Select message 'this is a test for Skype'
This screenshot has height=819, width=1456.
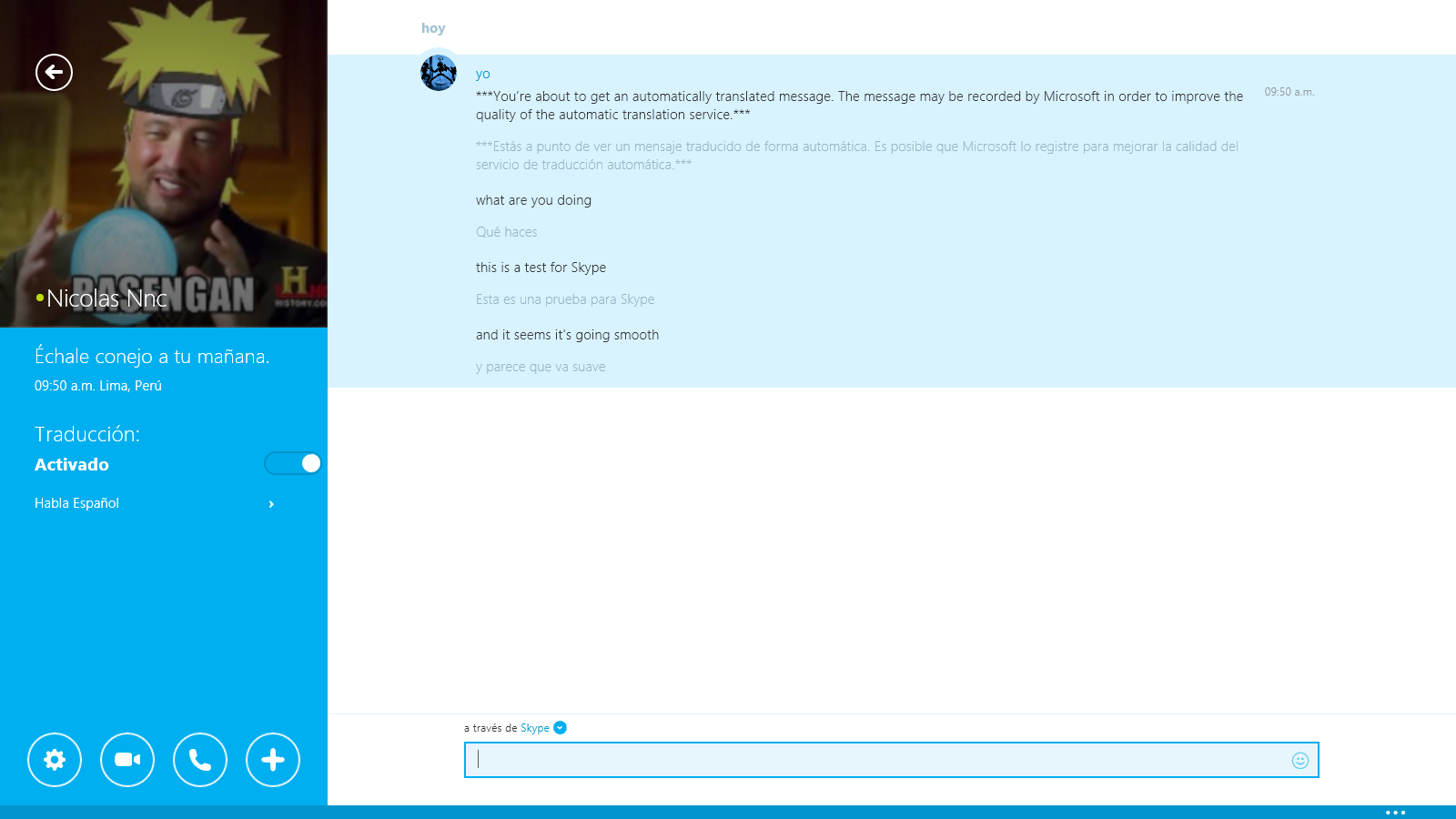click(x=541, y=268)
